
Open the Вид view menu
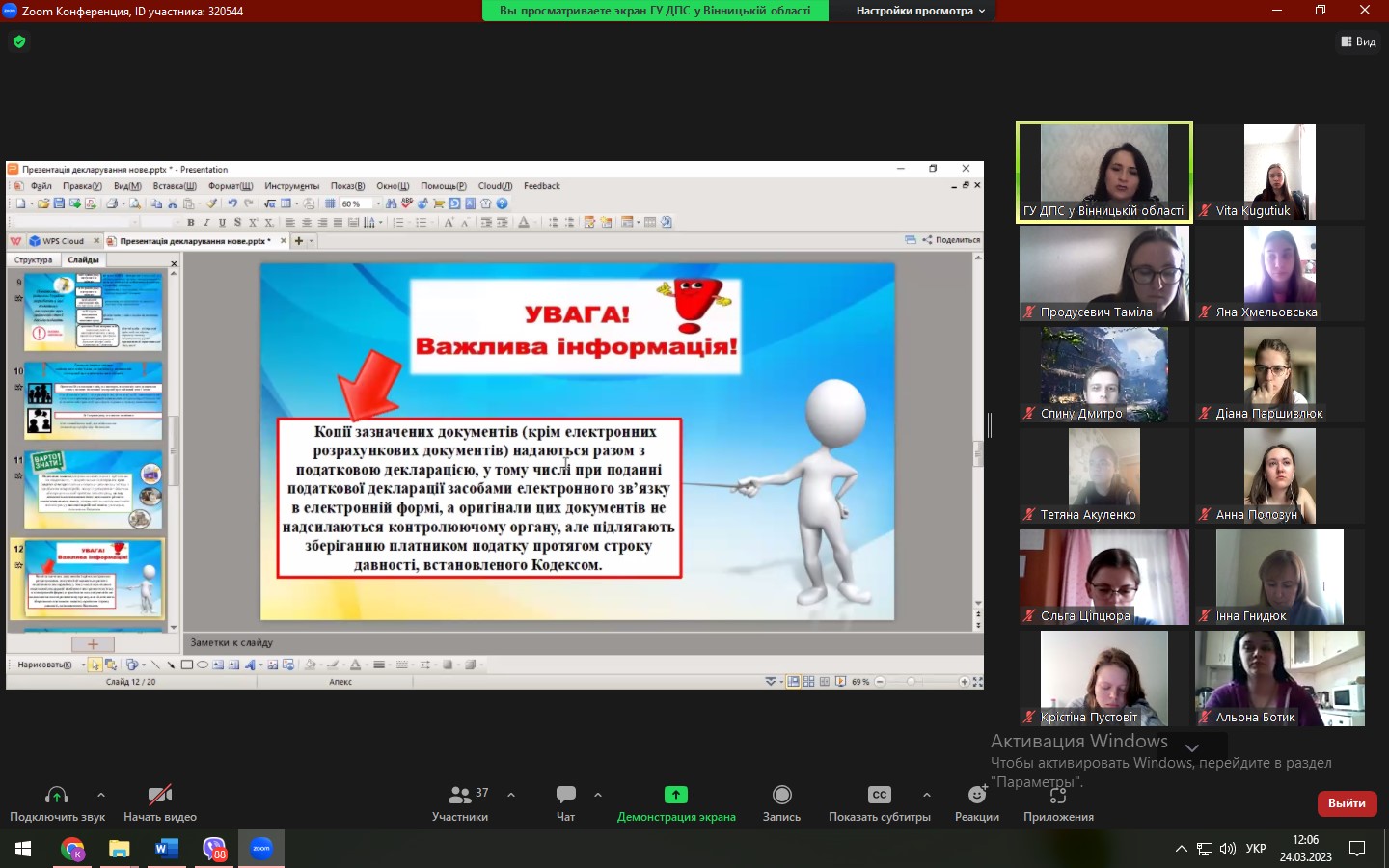tap(1358, 41)
